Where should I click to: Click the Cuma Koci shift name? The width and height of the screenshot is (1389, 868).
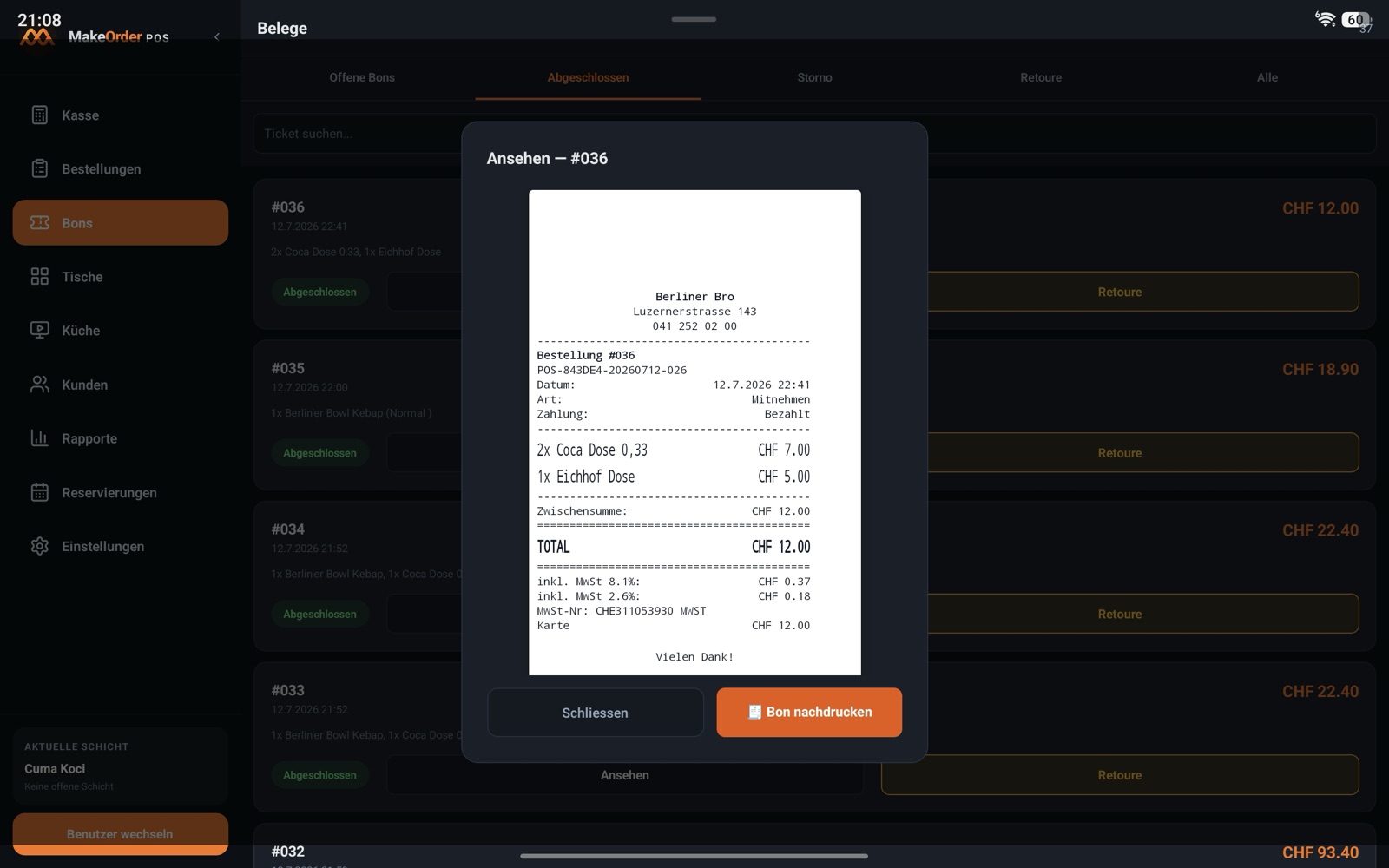(55, 768)
